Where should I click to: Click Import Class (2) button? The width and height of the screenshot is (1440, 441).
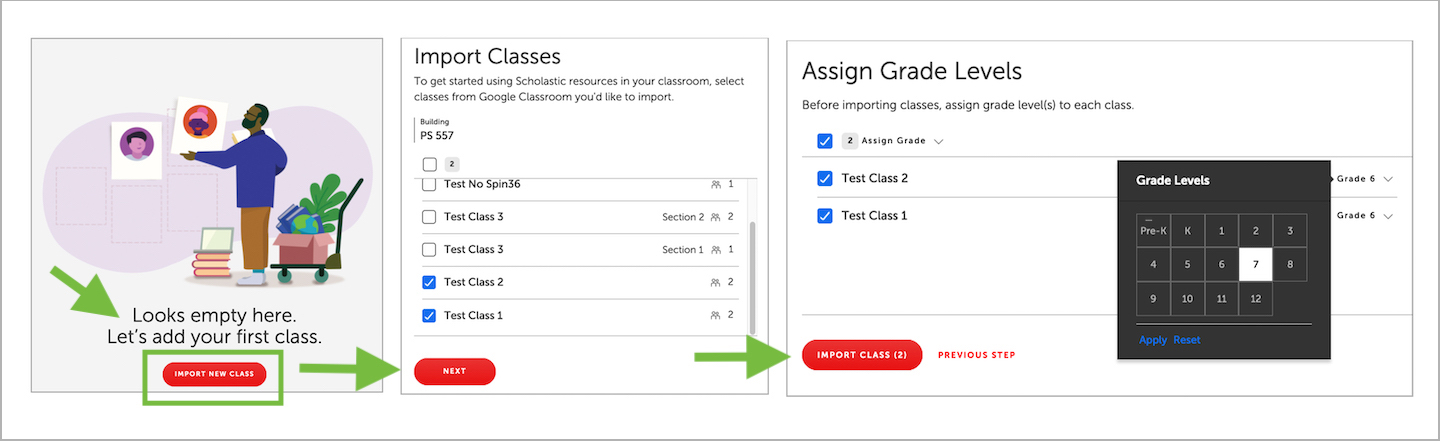point(861,355)
